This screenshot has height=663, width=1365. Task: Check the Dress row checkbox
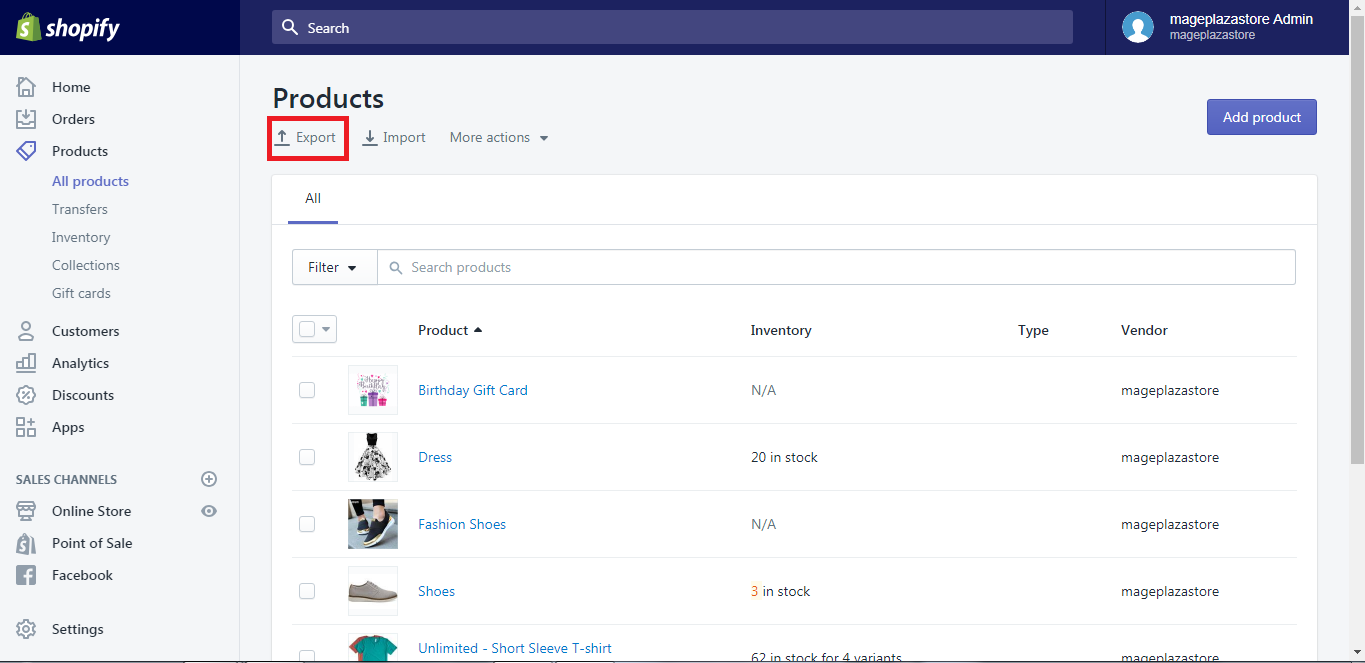(x=307, y=457)
